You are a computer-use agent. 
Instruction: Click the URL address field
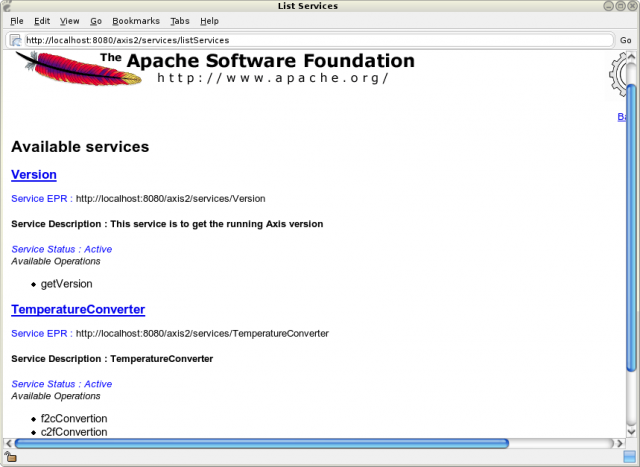[x=318, y=40]
